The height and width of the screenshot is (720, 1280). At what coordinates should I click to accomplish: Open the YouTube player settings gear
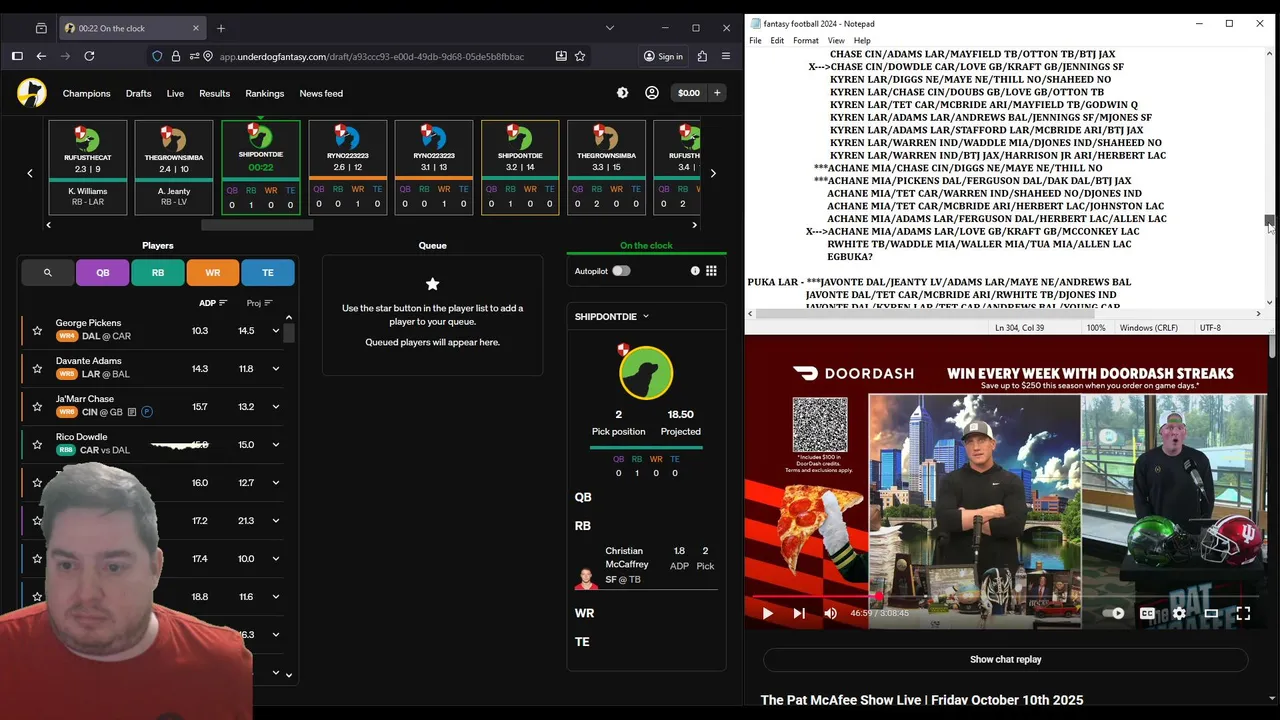pyautogui.click(x=1179, y=613)
